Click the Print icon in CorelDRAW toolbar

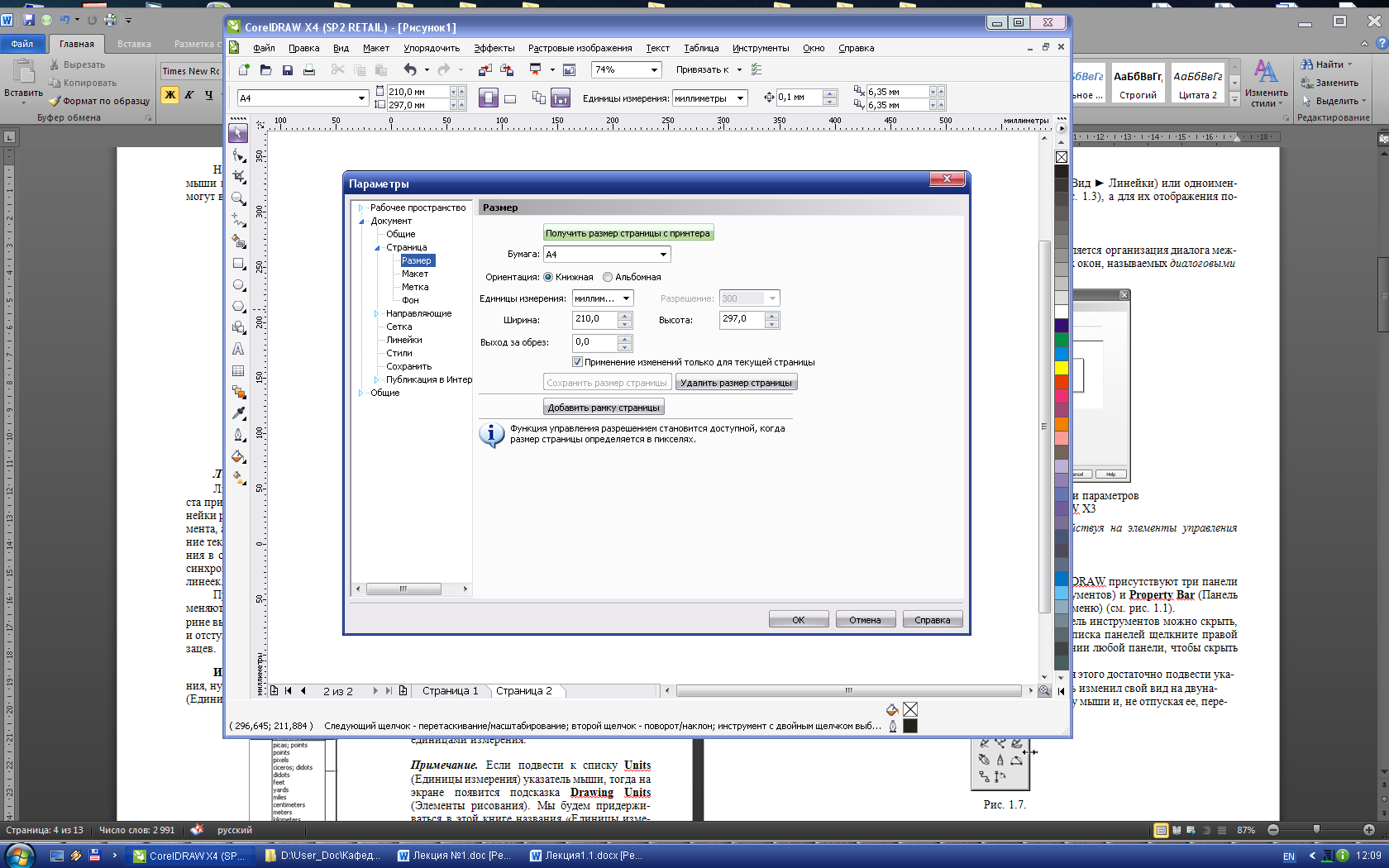coord(308,70)
